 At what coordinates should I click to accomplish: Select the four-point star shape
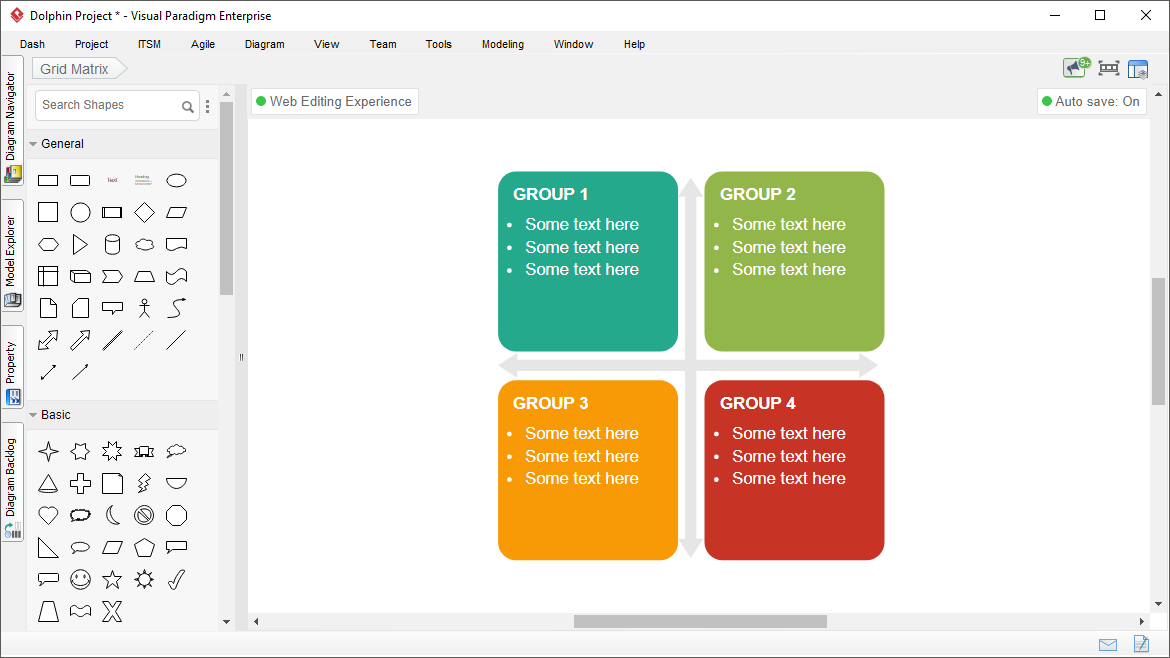pyautogui.click(x=48, y=451)
